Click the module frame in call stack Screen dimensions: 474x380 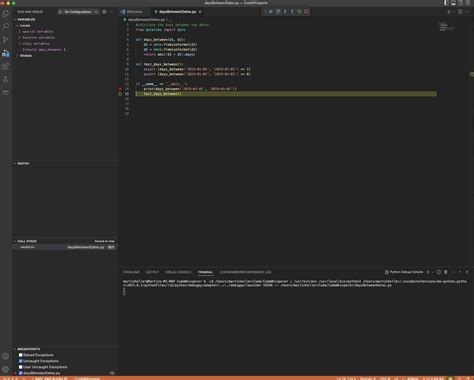click(x=65, y=247)
